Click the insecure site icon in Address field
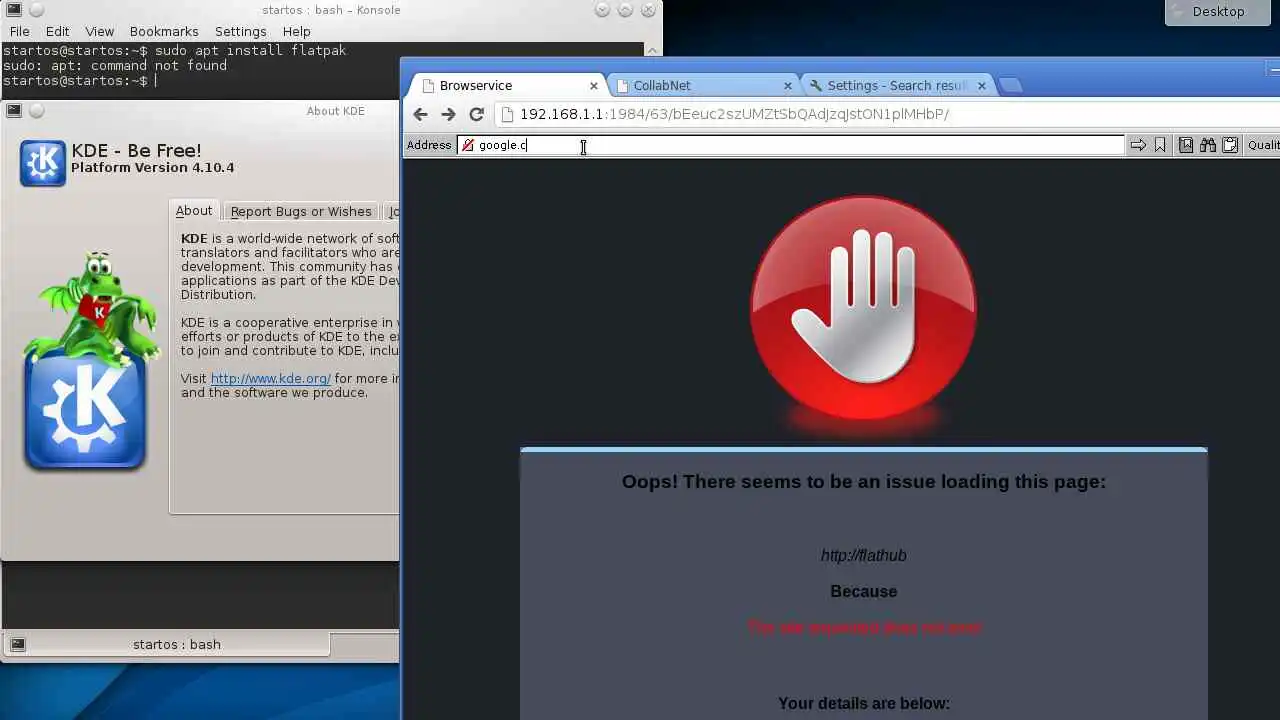This screenshot has width=1280, height=720. [468, 145]
